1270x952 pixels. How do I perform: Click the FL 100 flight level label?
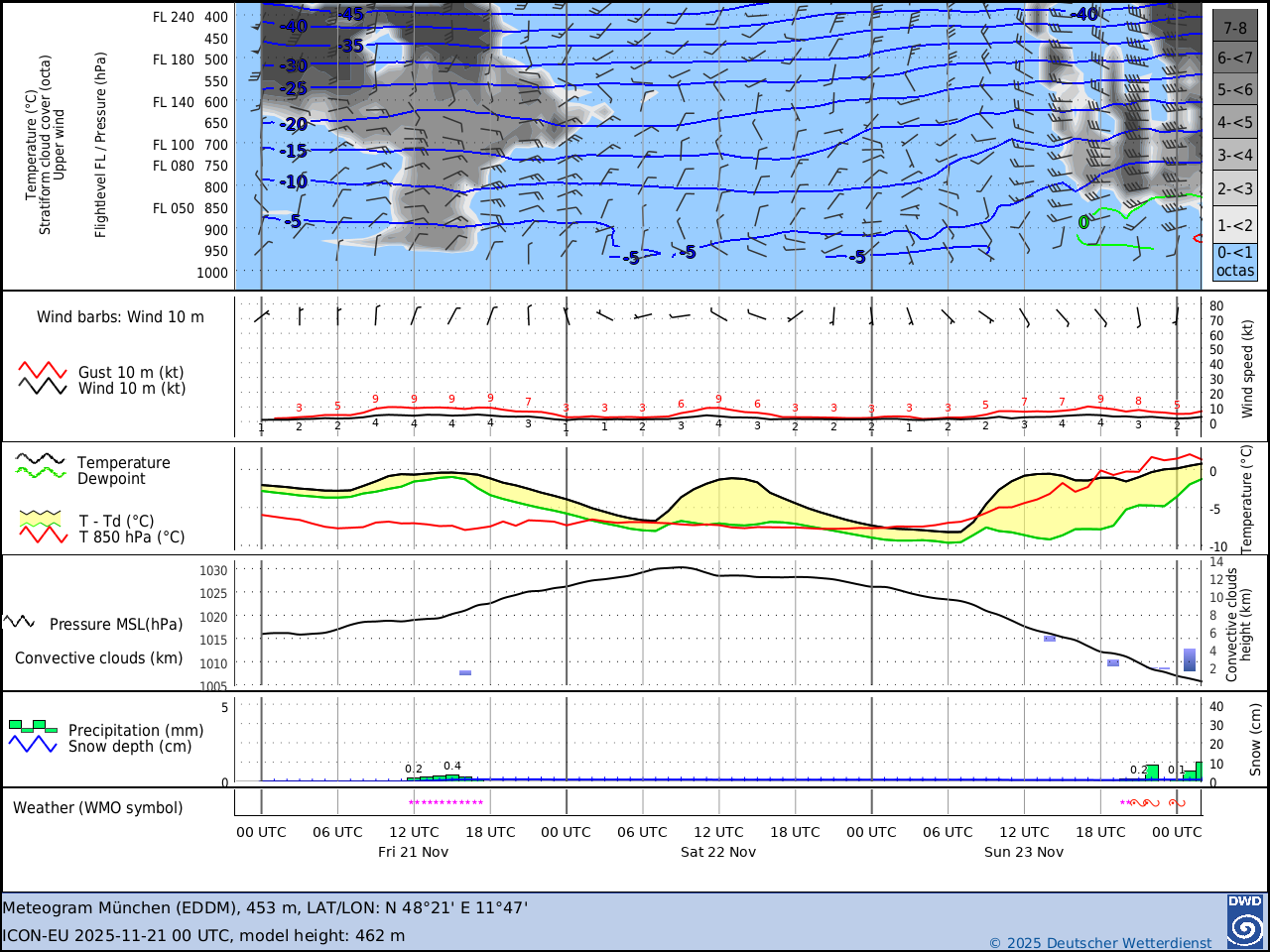(x=174, y=145)
